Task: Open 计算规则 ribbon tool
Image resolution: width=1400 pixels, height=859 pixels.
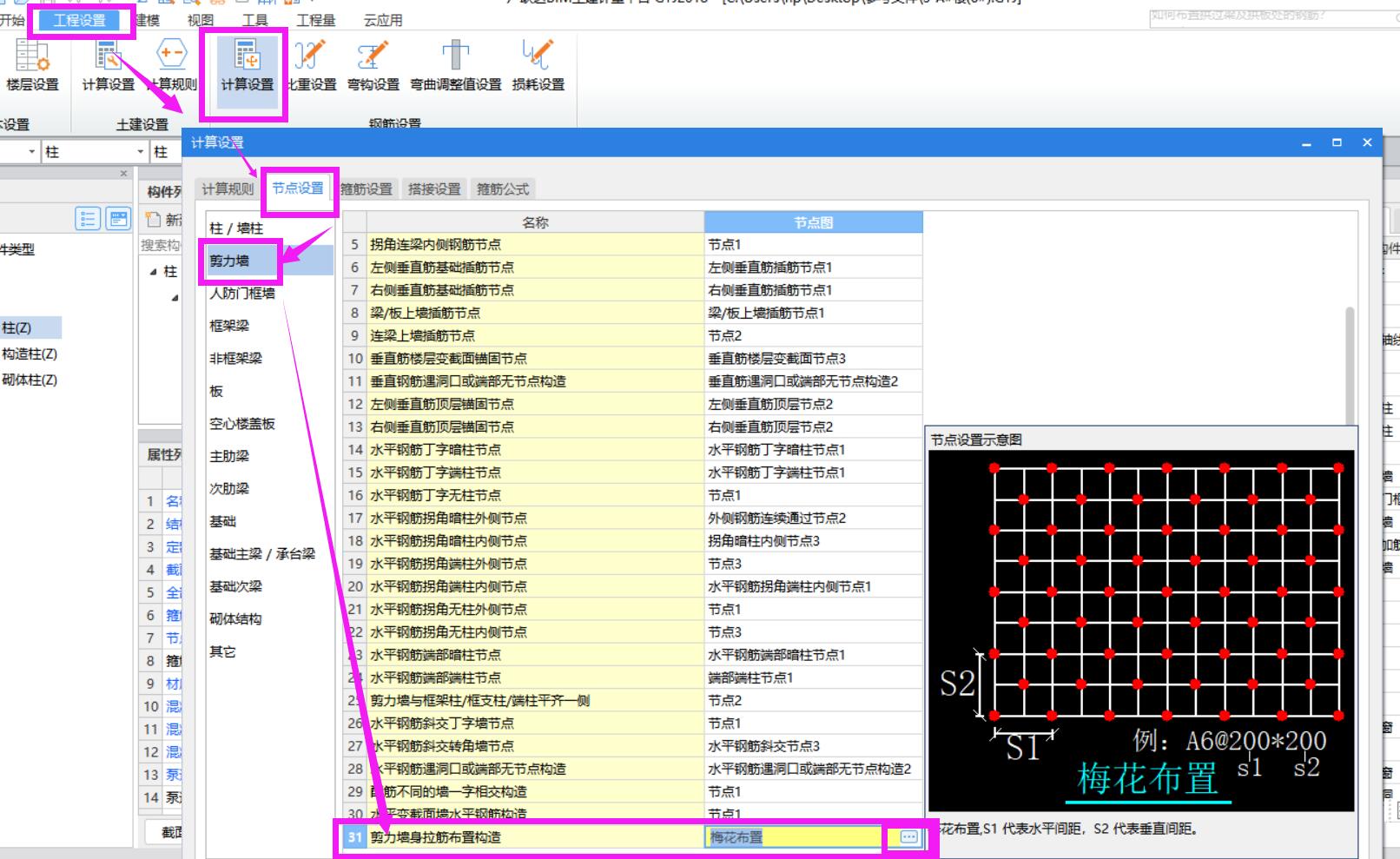Action: click(173, 65)
